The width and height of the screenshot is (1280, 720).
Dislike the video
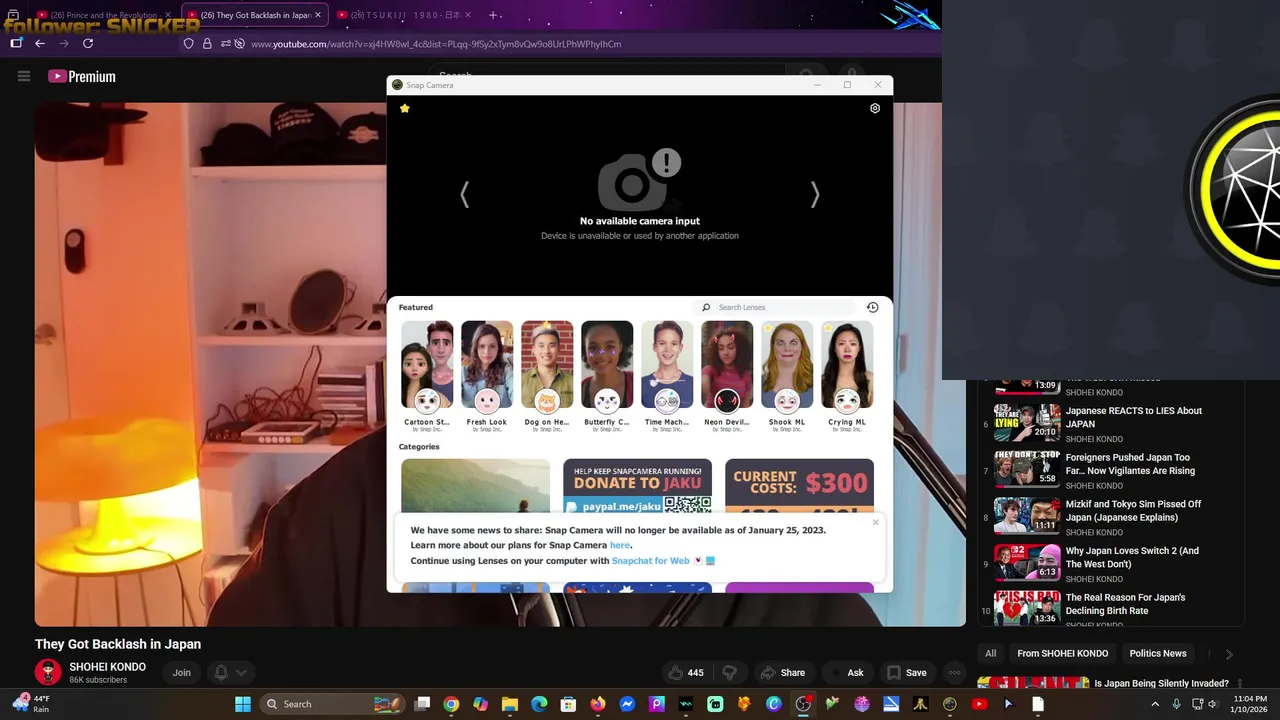[730, 673]
